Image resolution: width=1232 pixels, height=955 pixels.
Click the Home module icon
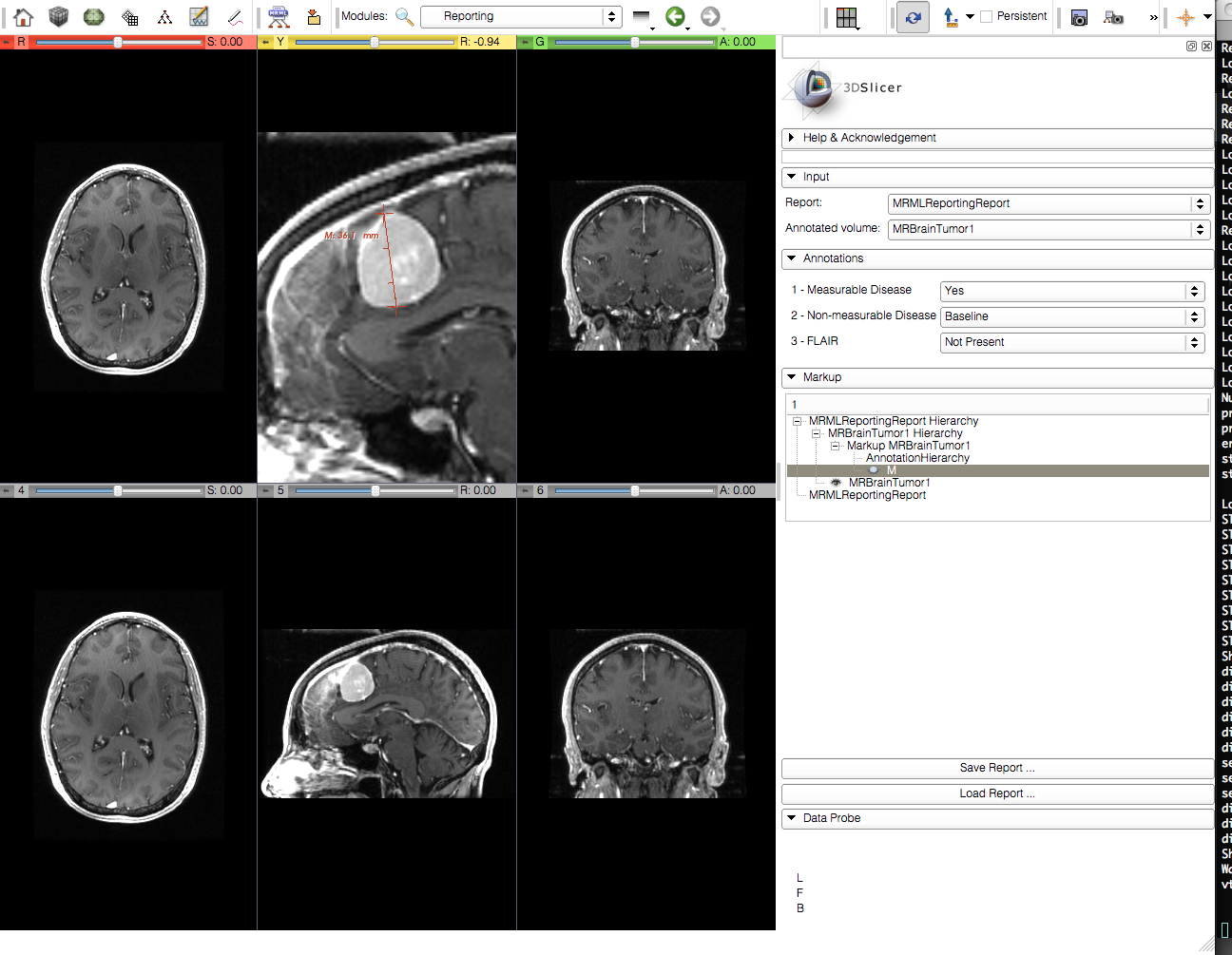[x=23, y=16]
